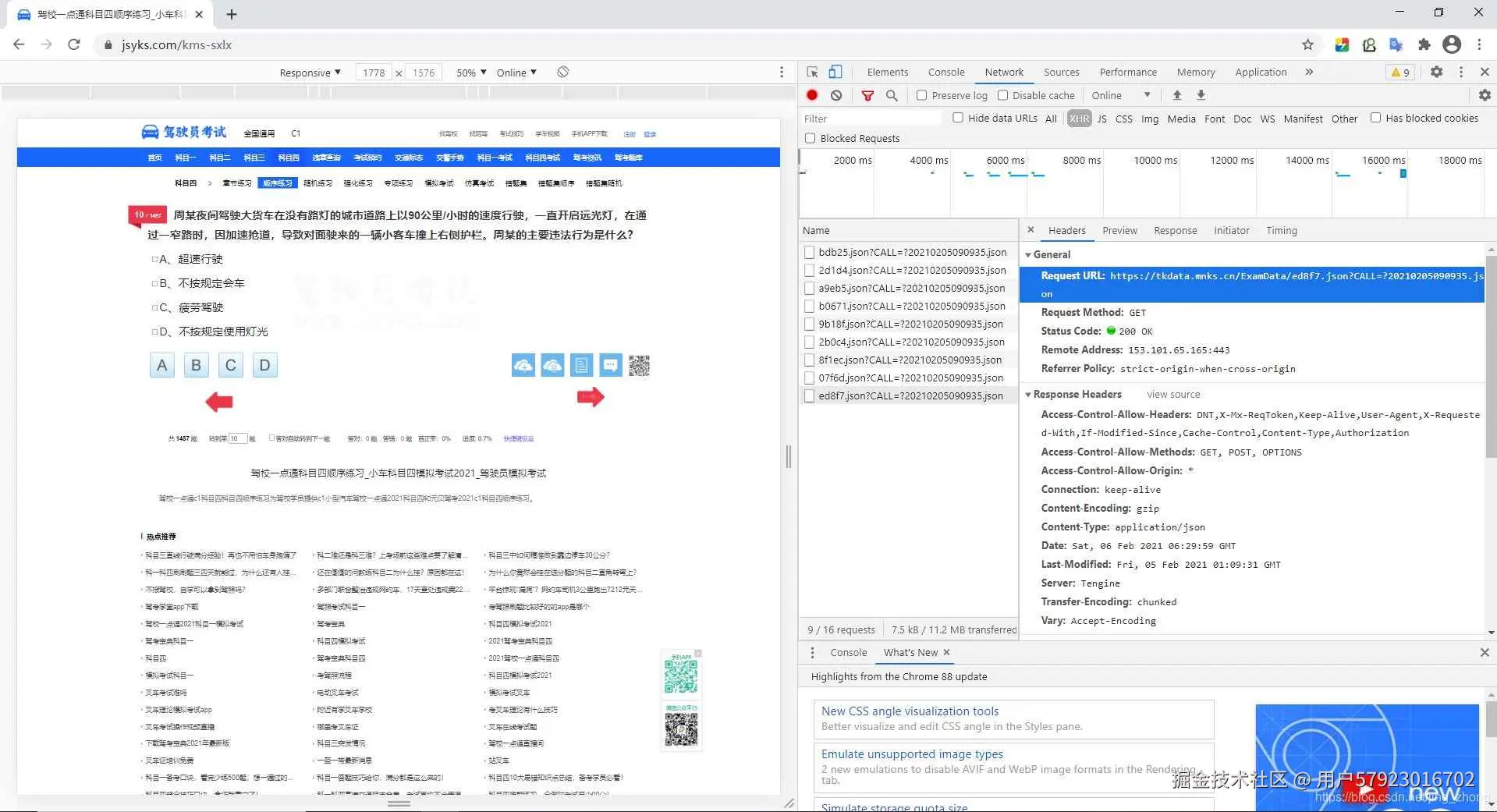The image size is (1497, 812).
Task: Import a HAR file with the upload arrow
Action: point(1177,95)
